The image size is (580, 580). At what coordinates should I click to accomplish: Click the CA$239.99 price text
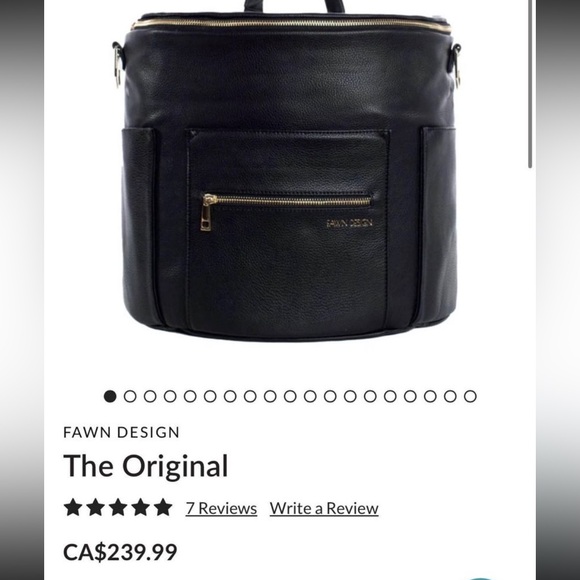(x=120, y=552)
